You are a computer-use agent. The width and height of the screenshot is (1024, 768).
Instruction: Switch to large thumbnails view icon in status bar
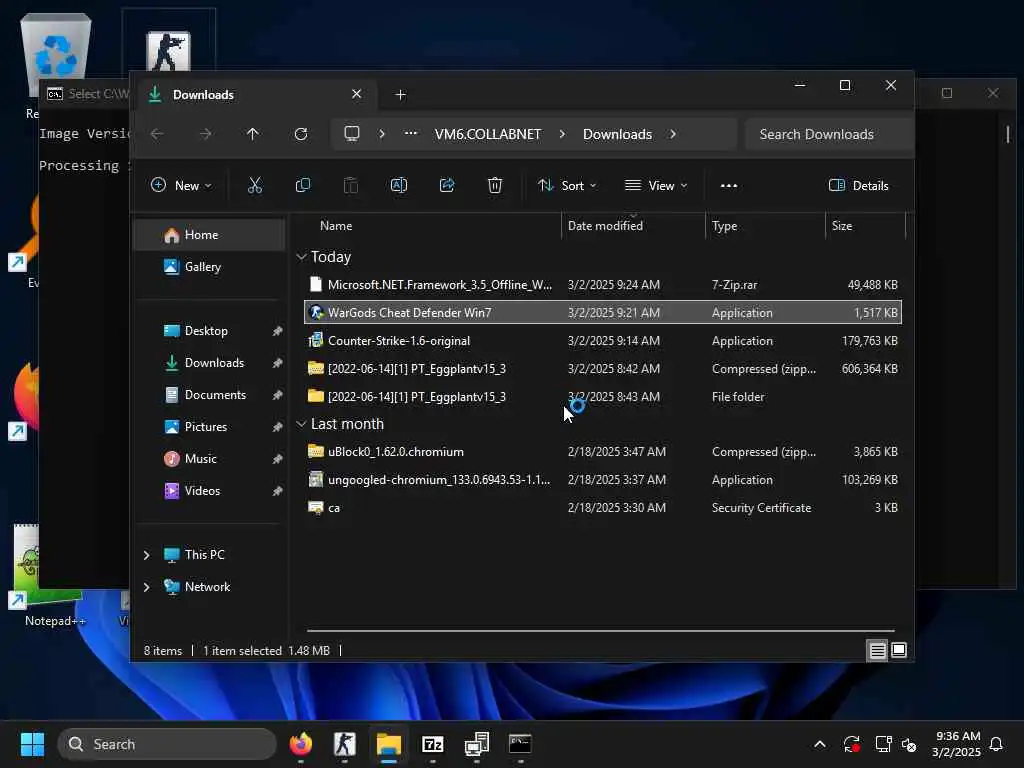coord(899,650)
